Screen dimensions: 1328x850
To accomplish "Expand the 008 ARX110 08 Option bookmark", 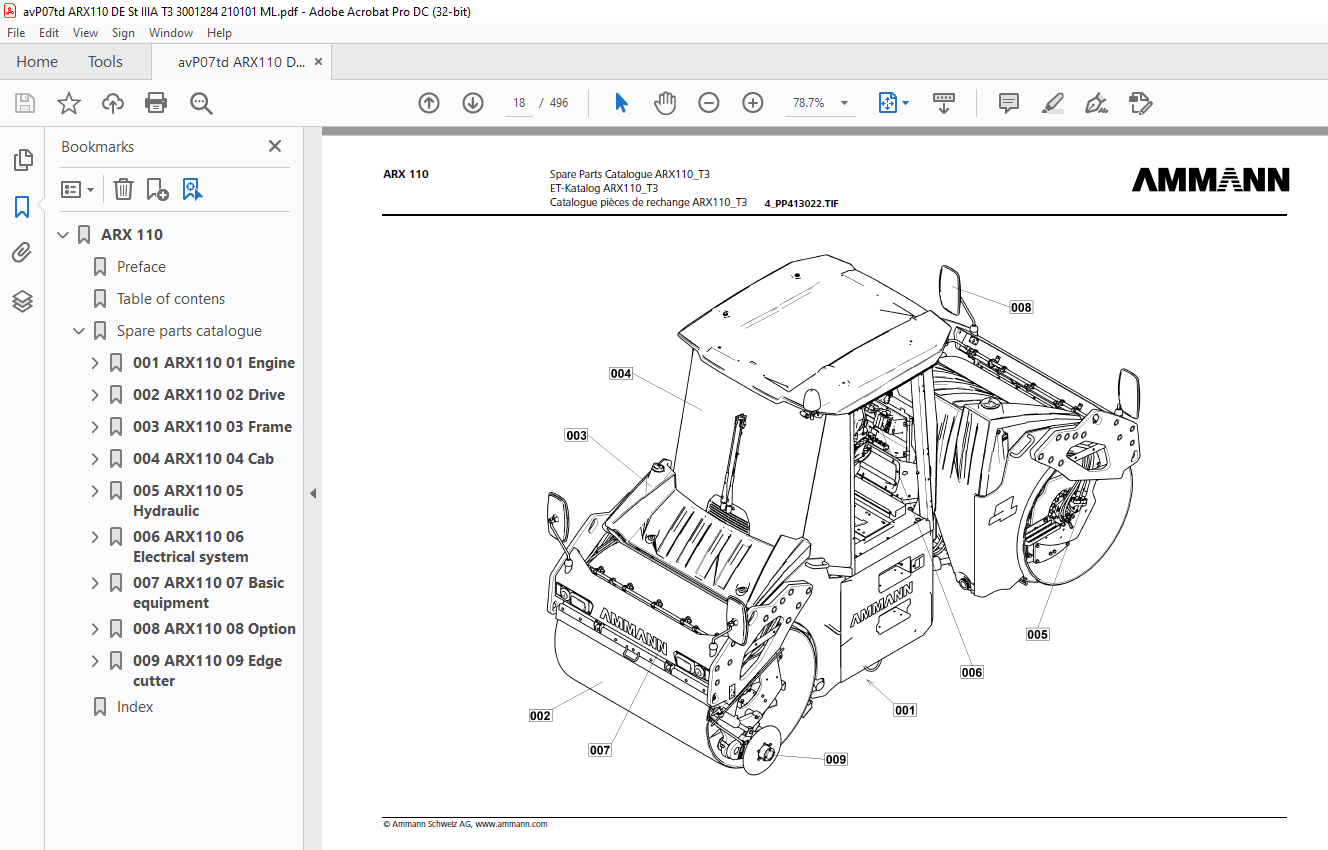I will coord(95,629).
